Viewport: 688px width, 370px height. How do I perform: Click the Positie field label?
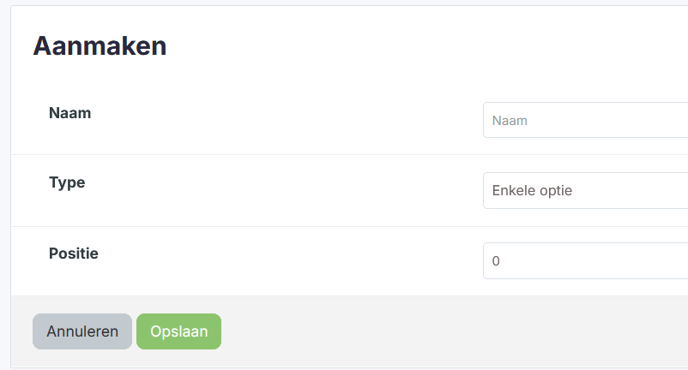pyautogui.click(x=73, y=253)
